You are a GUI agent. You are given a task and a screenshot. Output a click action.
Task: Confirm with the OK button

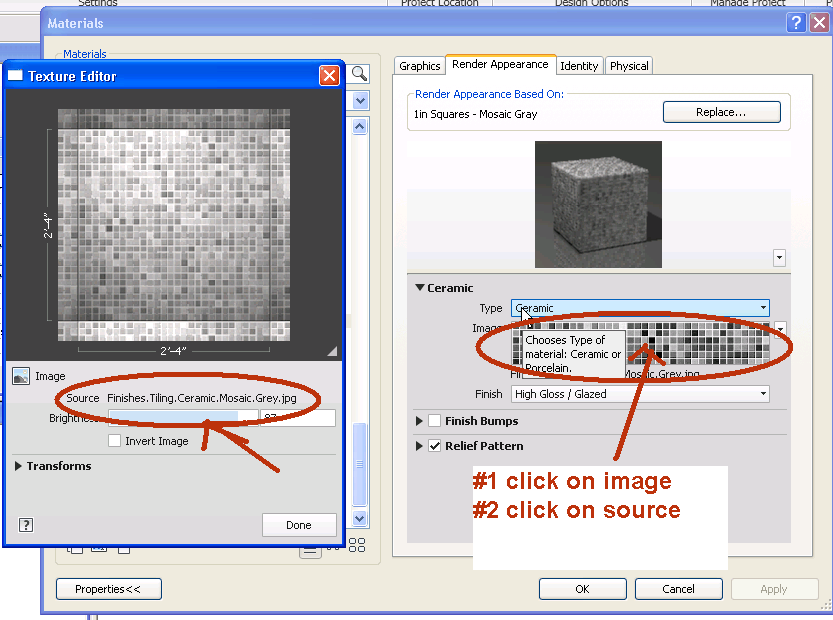pyautogui.click(x=583, y=589)
